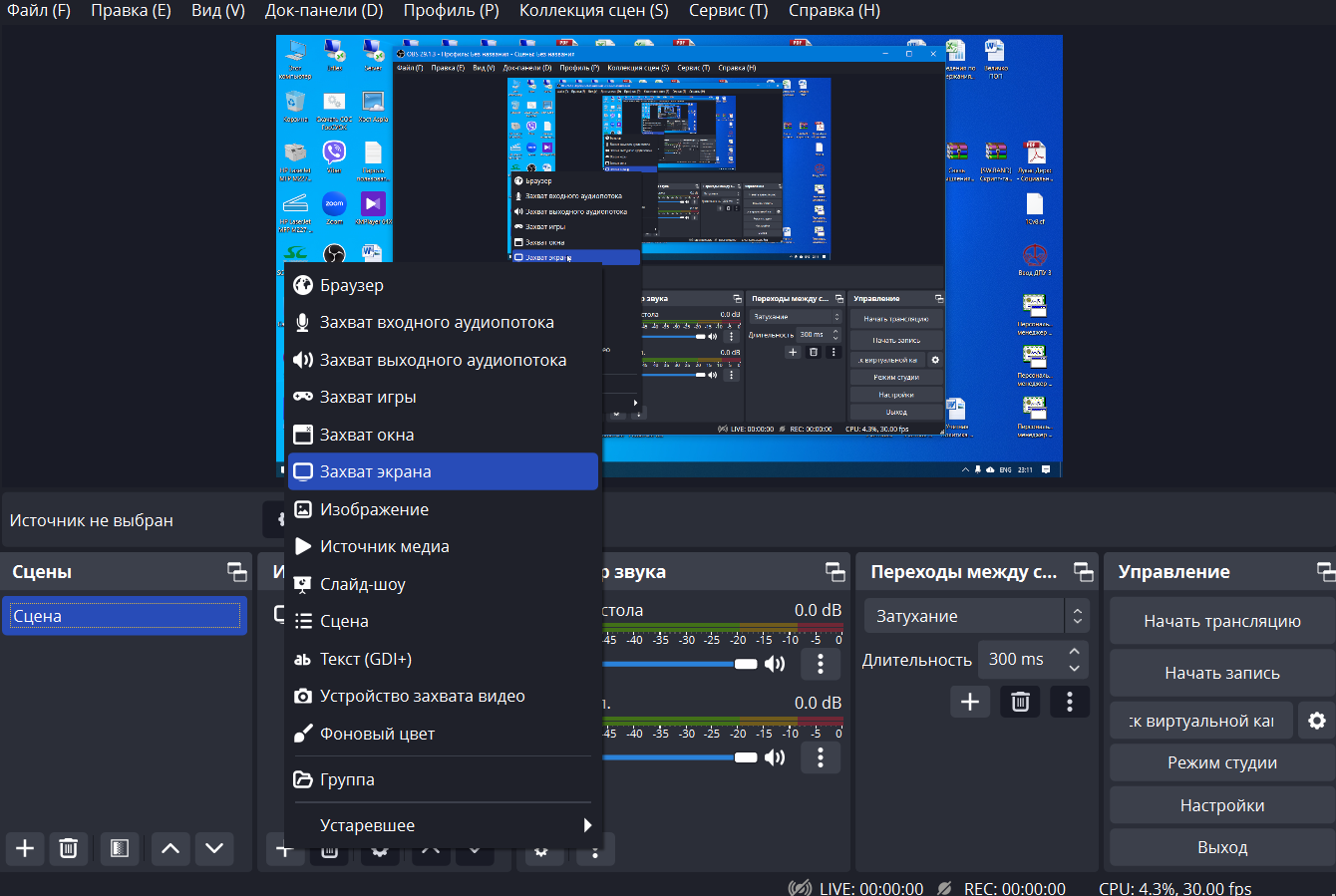The width and height of the screenshot is (1336, 896).
Task: Remove transition with trash icon
Action: tap(1020, 702)
